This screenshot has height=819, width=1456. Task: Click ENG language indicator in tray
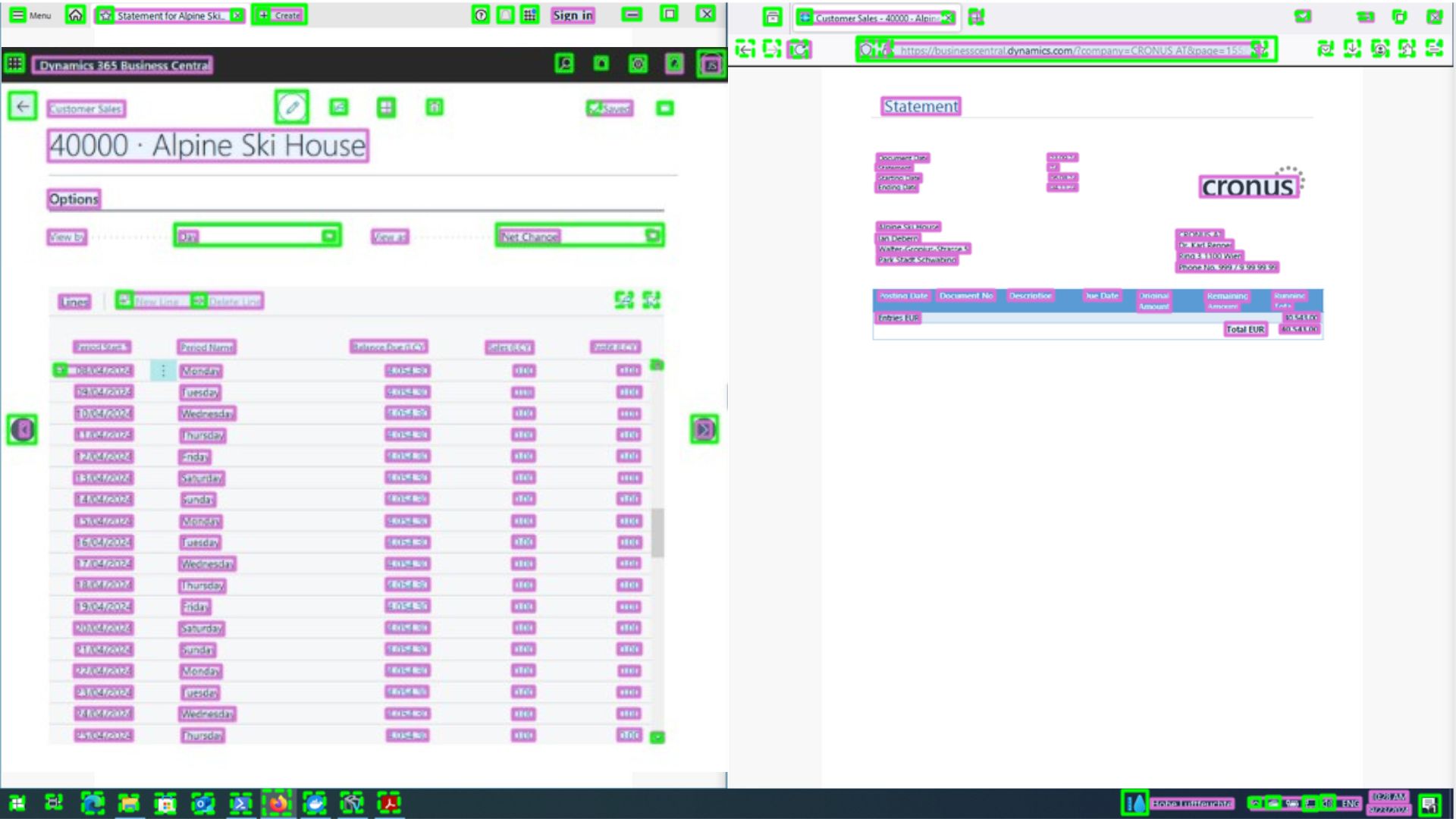pyautogui.click(x=1350, y=803)
